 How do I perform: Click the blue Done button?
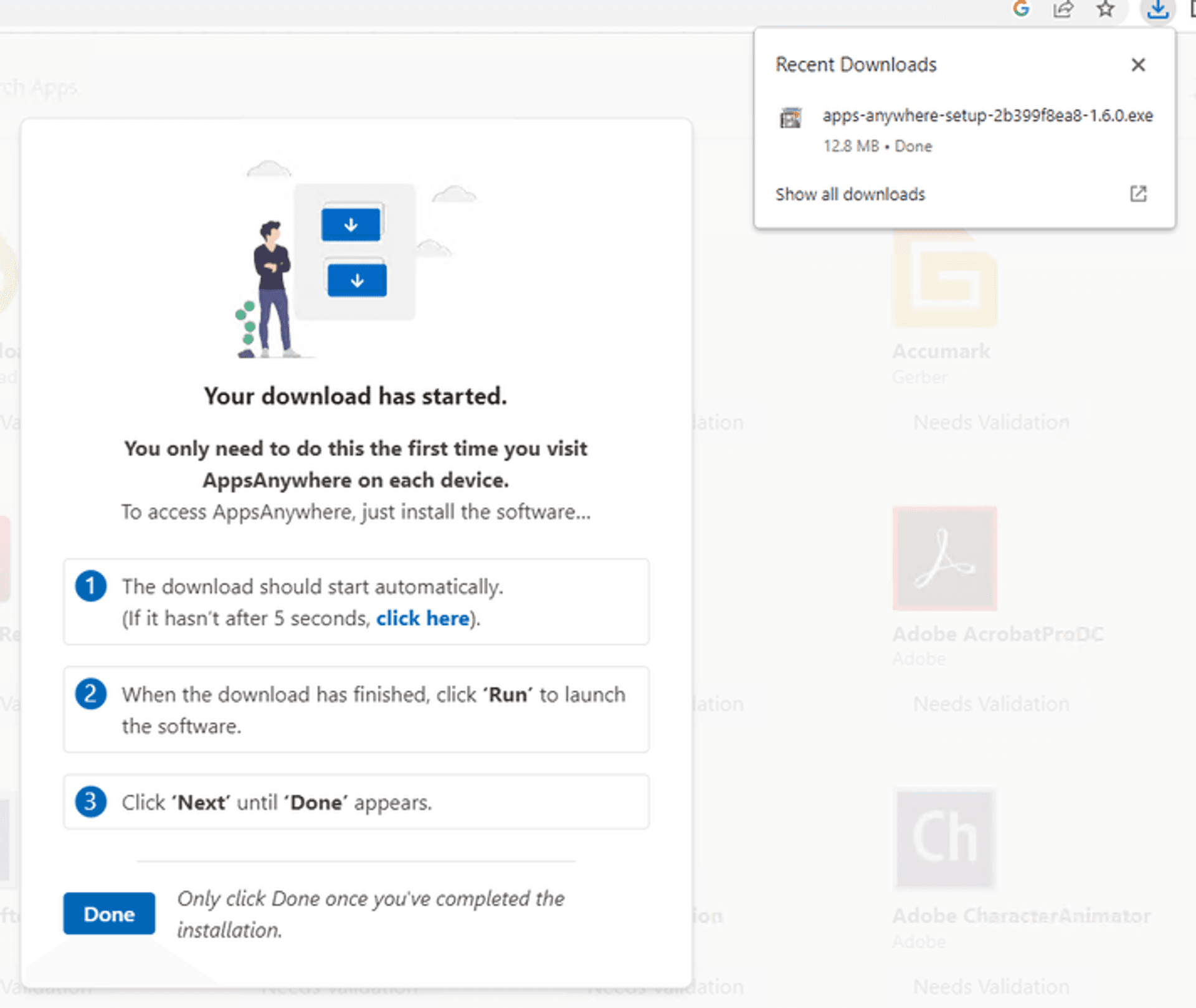click(109, 914)
